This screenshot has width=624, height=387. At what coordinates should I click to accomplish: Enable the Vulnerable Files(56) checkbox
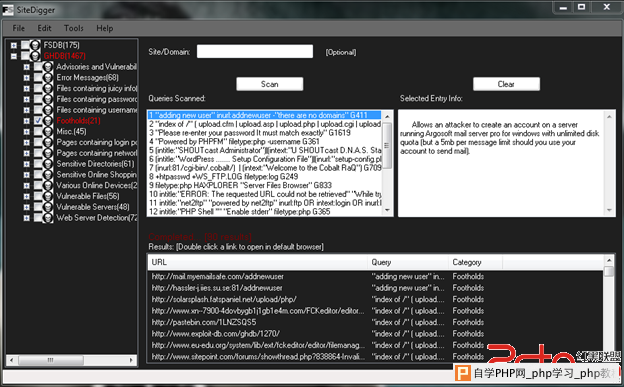38,196
